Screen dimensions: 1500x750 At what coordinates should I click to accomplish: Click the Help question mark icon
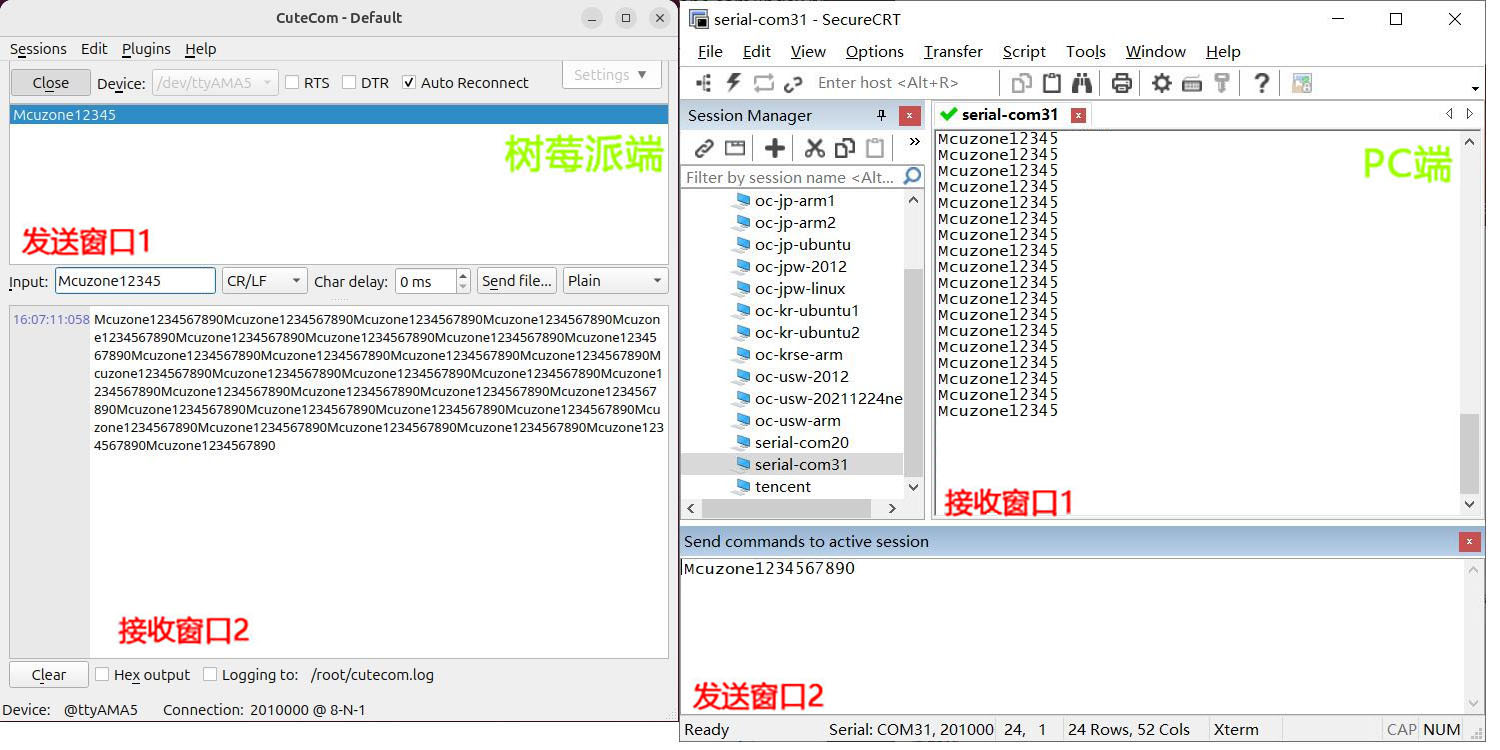(x=1262, y=83)
